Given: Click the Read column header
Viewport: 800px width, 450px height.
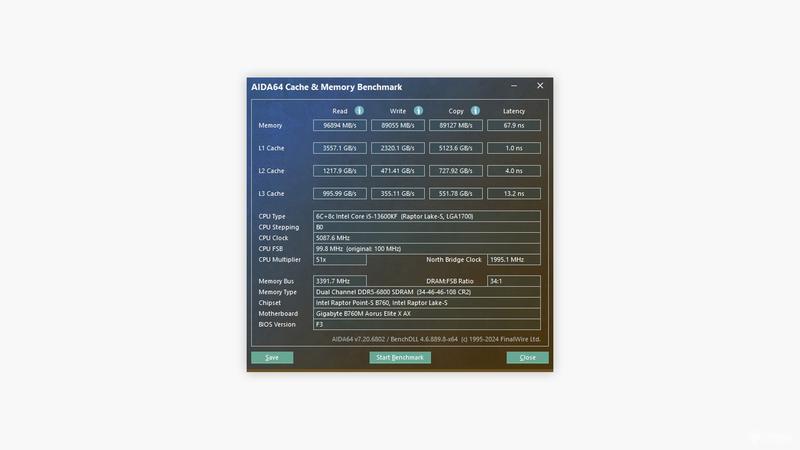Looking at the screenshot, I should click(x=340, y=111).
